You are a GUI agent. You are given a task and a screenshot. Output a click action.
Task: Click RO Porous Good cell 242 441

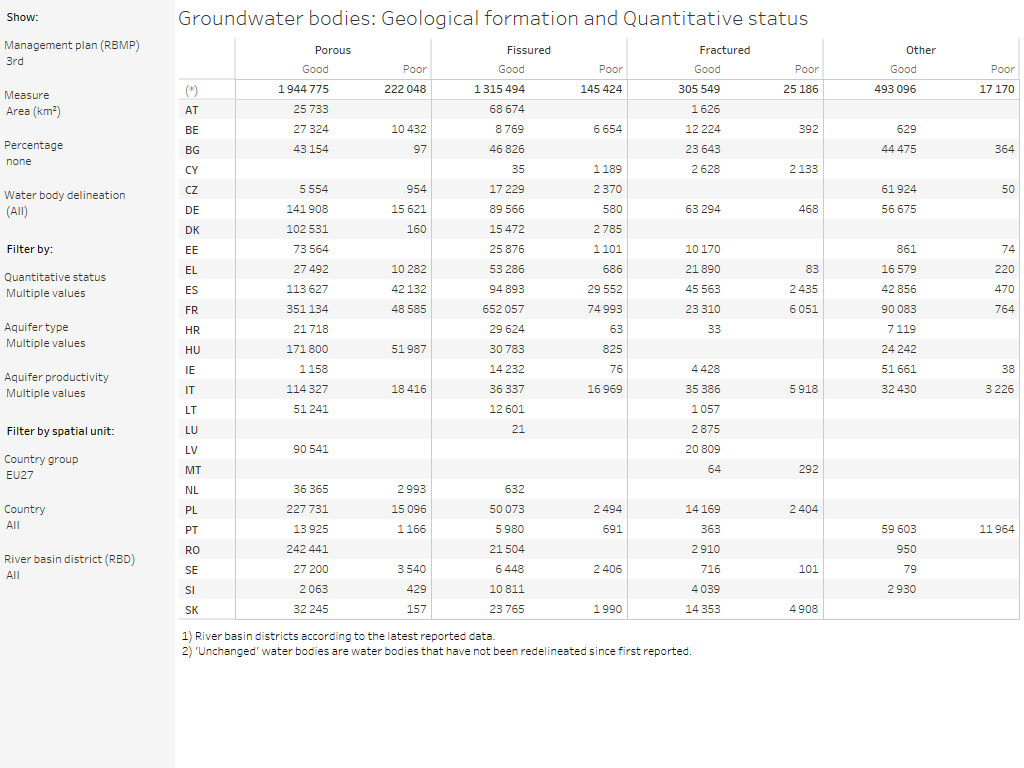[307, 549]
